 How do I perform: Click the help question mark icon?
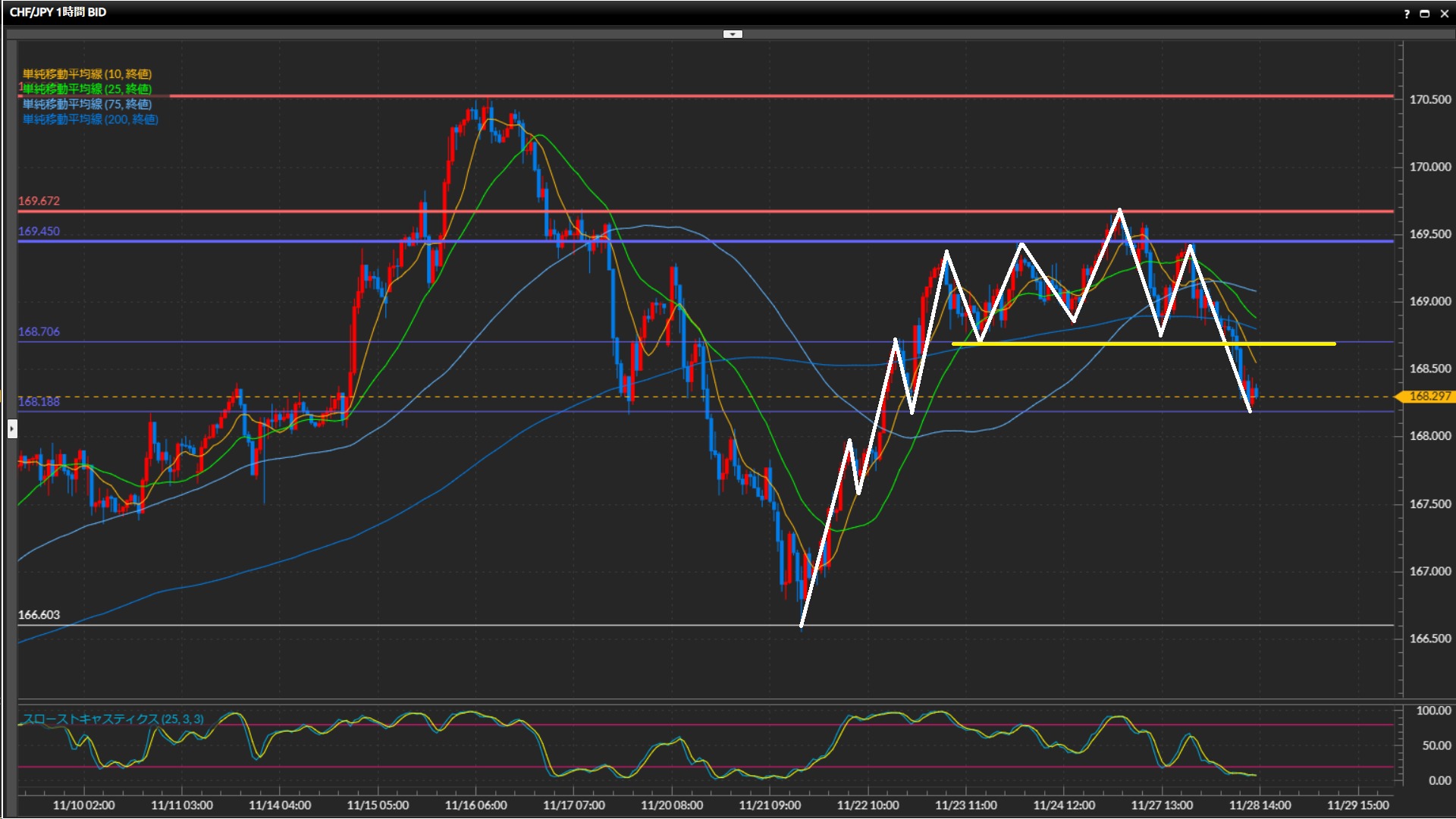click(1407, 13)
